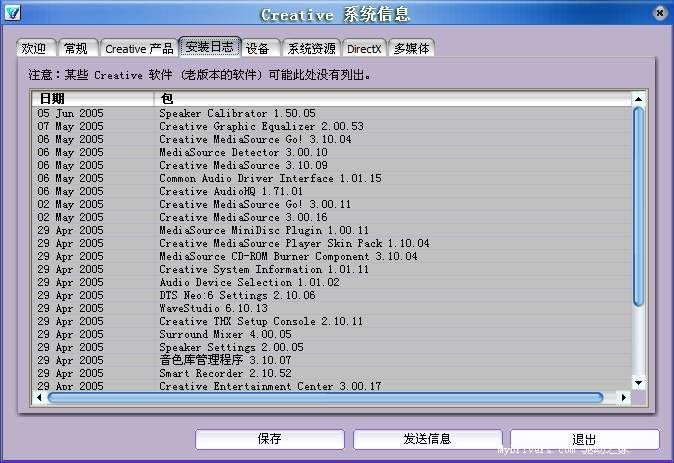Select Audio Device Selection 1.01.02 row
Viewport: 674px width, 463px height.
point(332,282)
